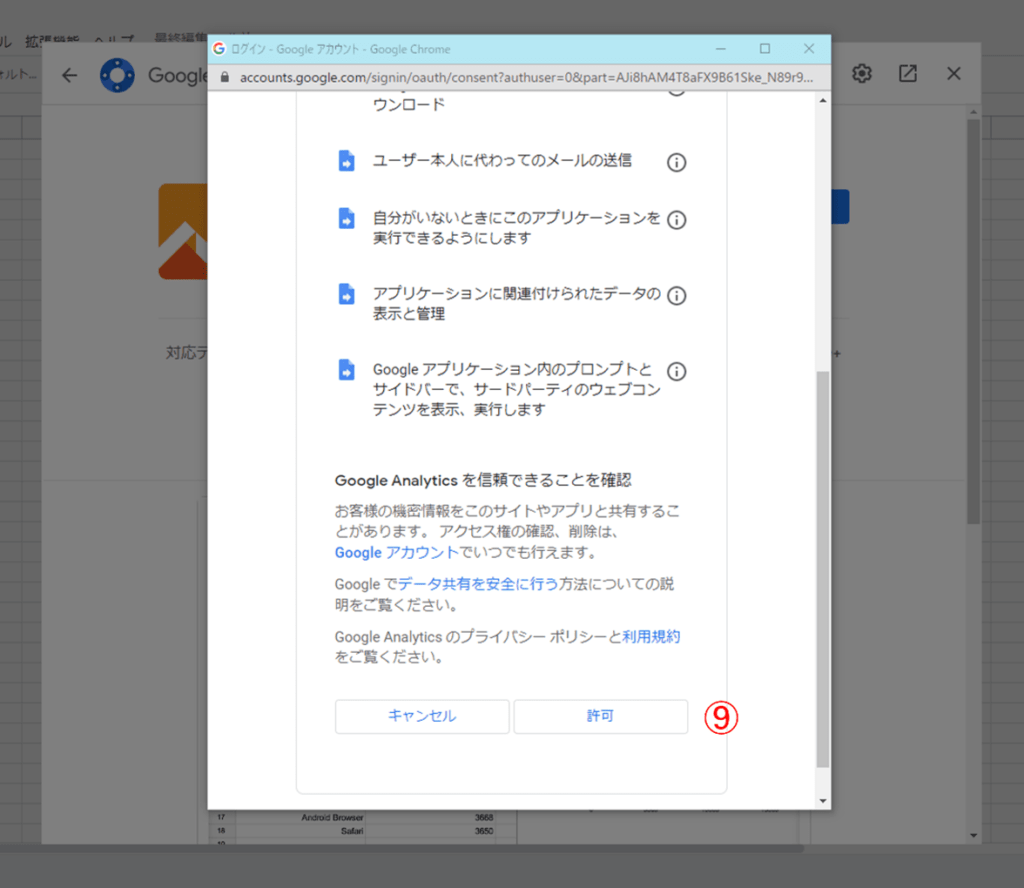Open the Google アカウント link
This screenshot has width=1024, height=888.
pos(397,552)
